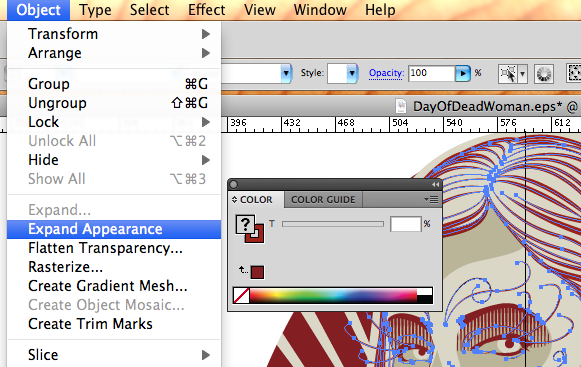Click the tint slider track

tap(332, 224)
